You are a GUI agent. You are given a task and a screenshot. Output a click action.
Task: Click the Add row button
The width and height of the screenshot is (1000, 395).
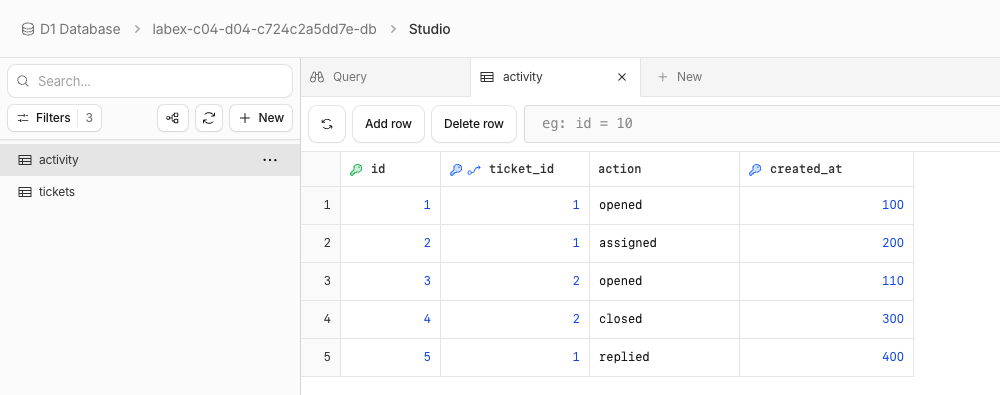(x=388, y=124)
